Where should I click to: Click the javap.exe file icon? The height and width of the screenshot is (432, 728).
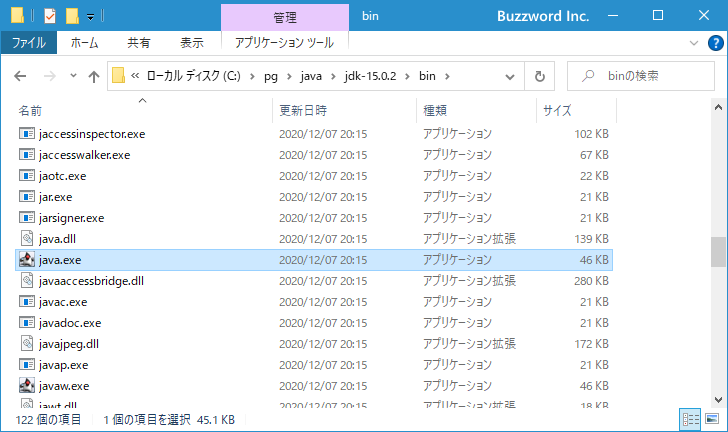[27, 364]
